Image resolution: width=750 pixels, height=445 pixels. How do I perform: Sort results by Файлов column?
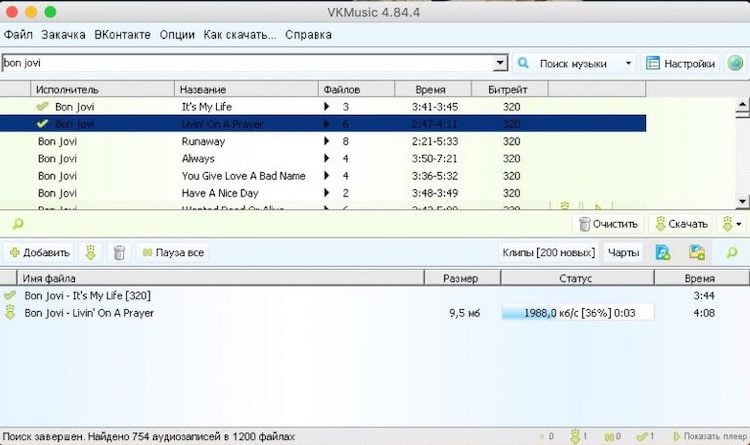pos(356,89)
